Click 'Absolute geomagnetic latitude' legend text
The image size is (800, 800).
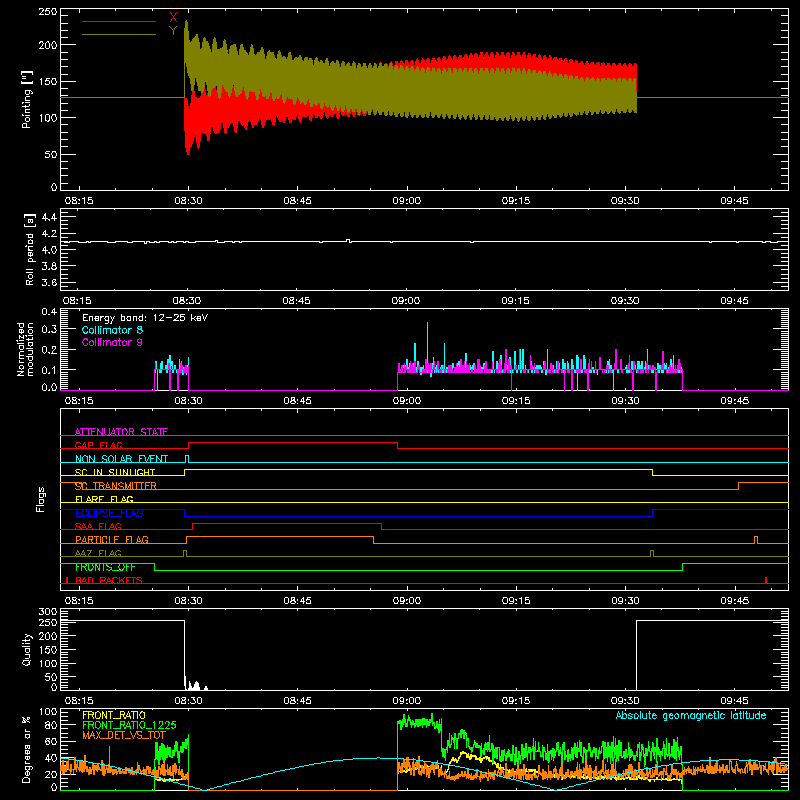point(691,715)
